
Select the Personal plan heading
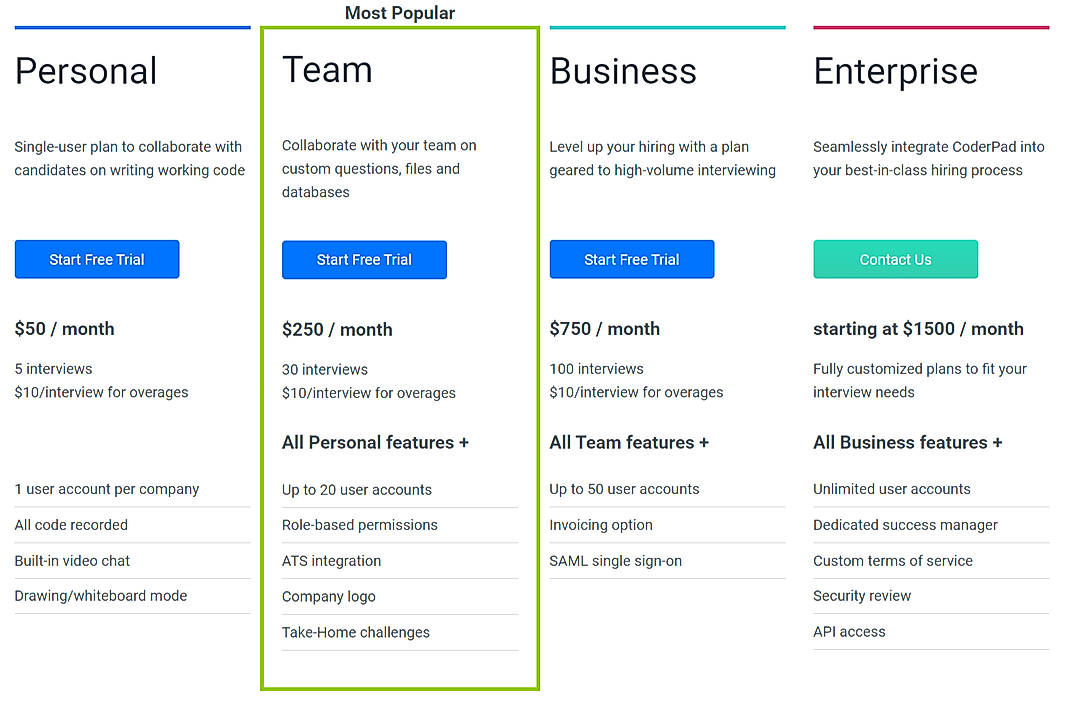85,71
